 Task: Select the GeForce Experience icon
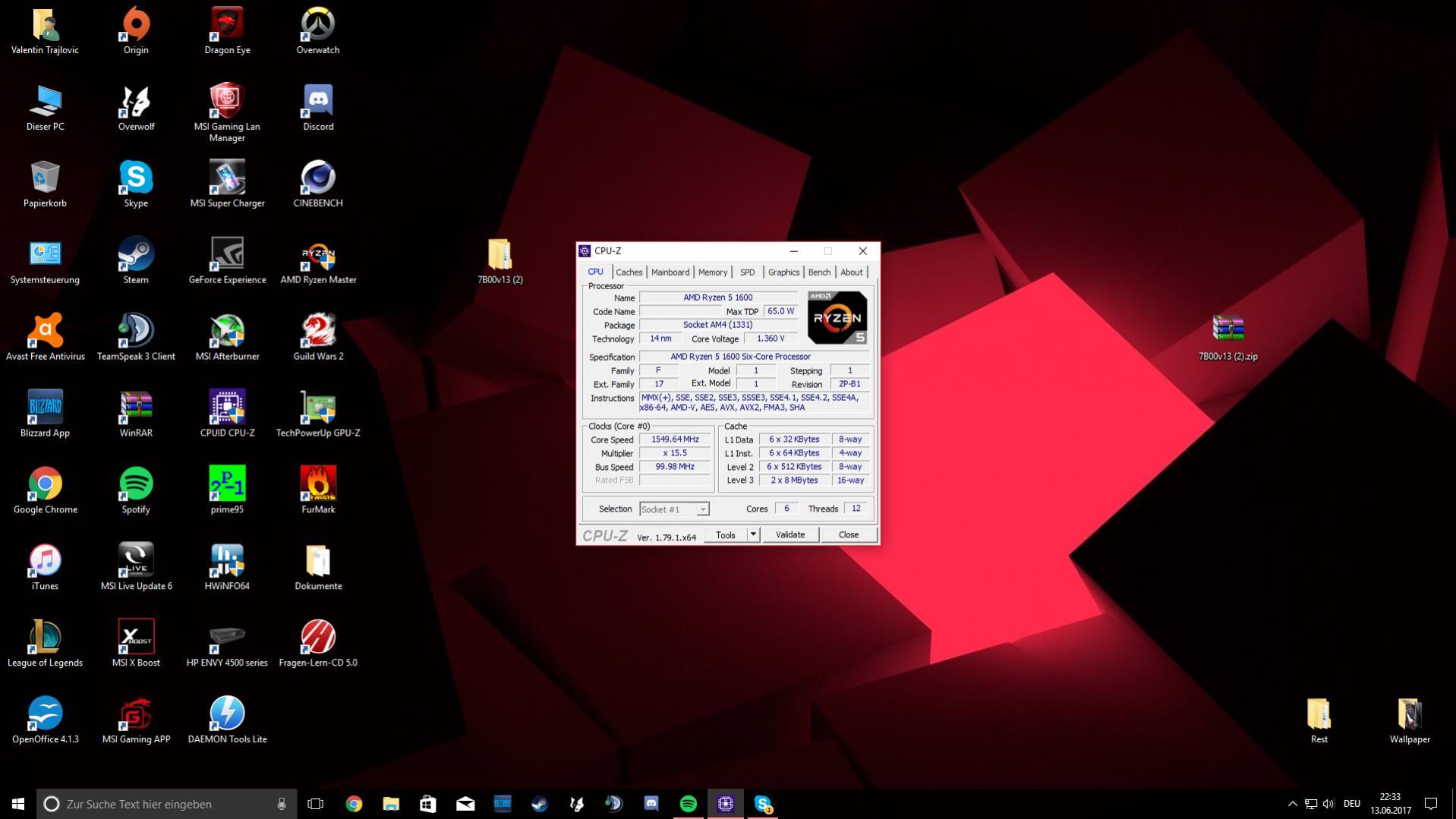click(x=227, y=261)
